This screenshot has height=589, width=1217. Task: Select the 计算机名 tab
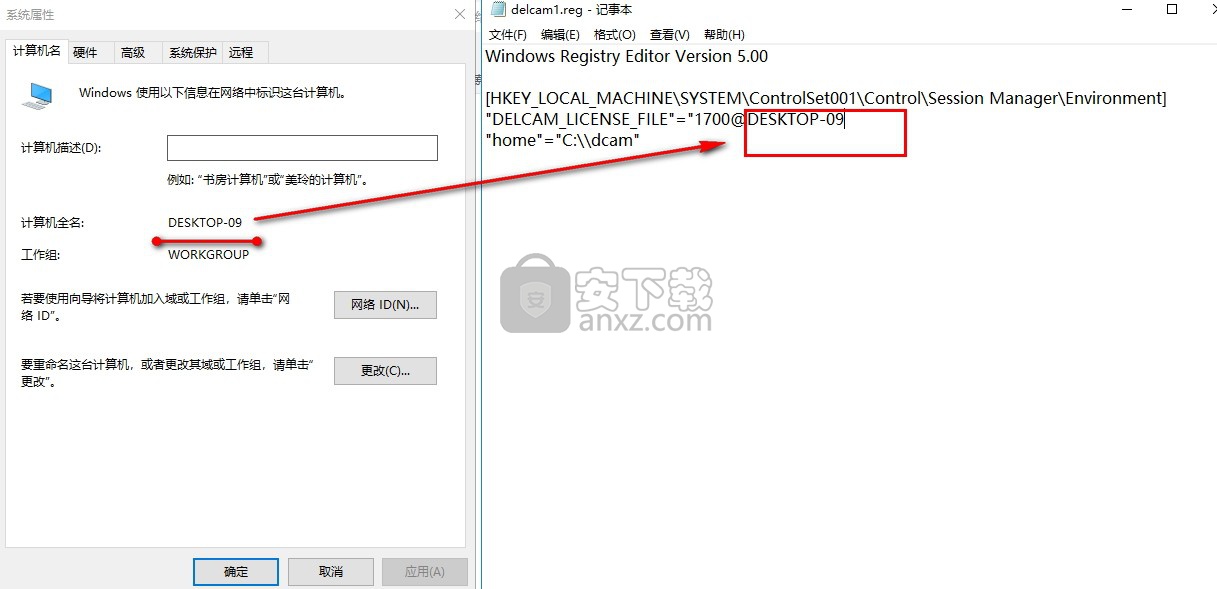(36, 51)
